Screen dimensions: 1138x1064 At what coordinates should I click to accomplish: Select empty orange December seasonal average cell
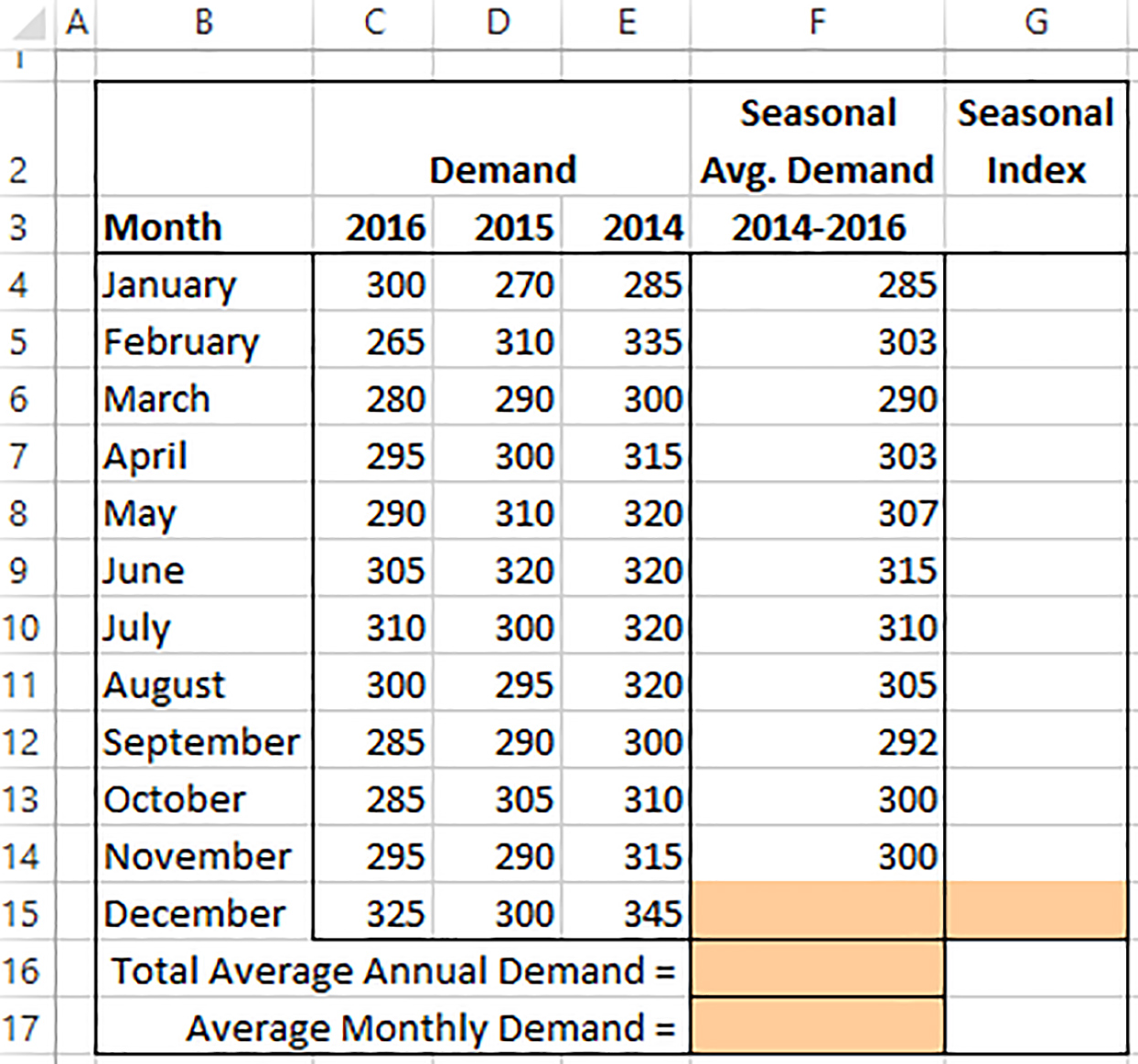817,912
